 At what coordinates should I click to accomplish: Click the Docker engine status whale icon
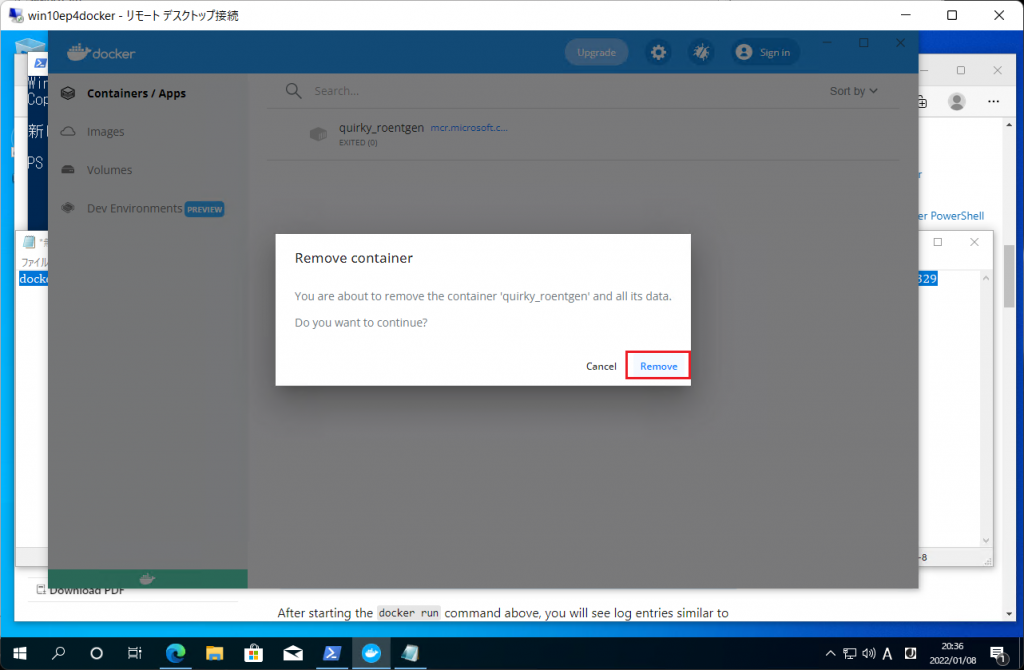(148, 579)
